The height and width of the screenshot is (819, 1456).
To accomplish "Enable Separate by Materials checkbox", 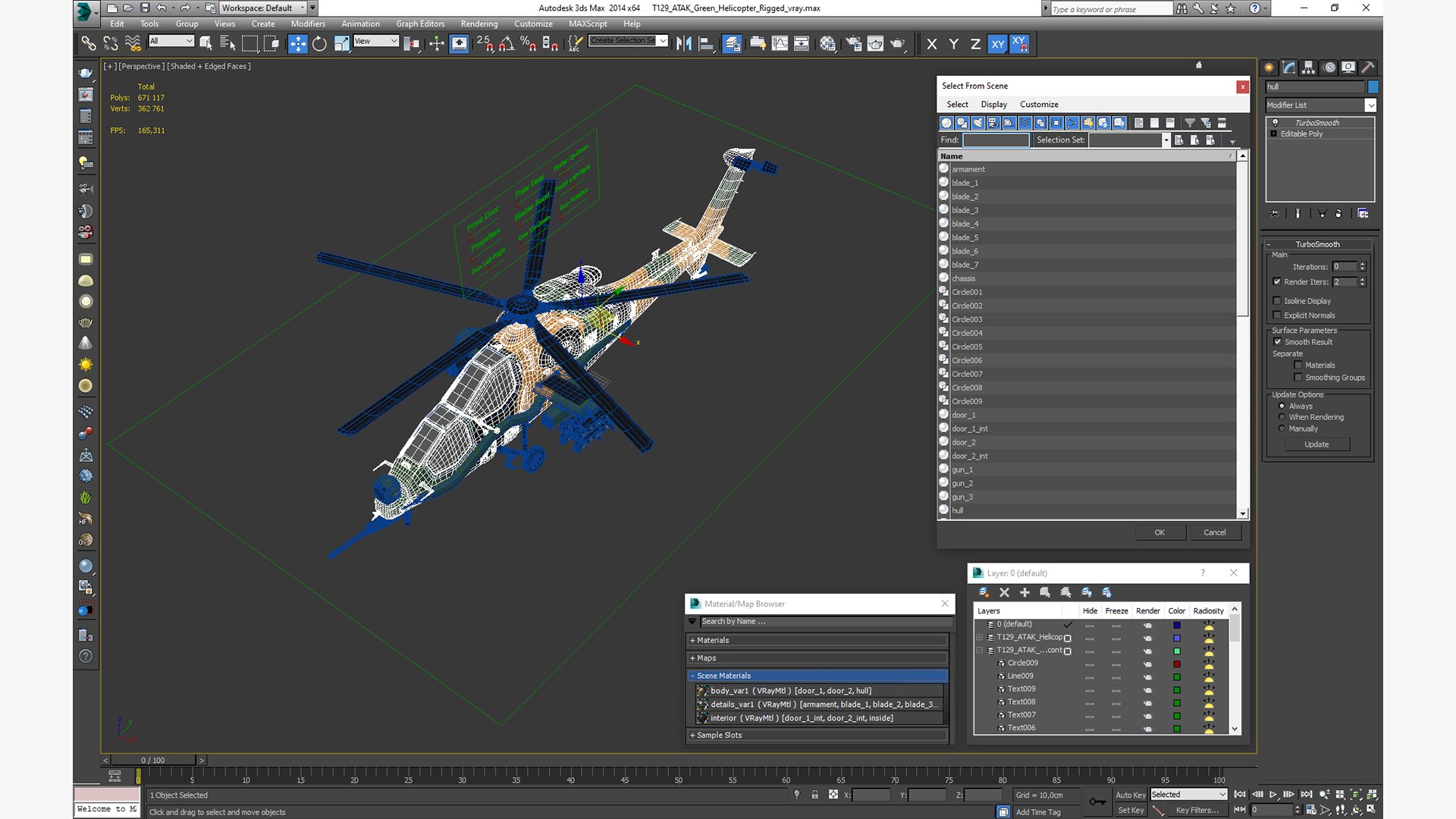I will [x=1298, y=366].
